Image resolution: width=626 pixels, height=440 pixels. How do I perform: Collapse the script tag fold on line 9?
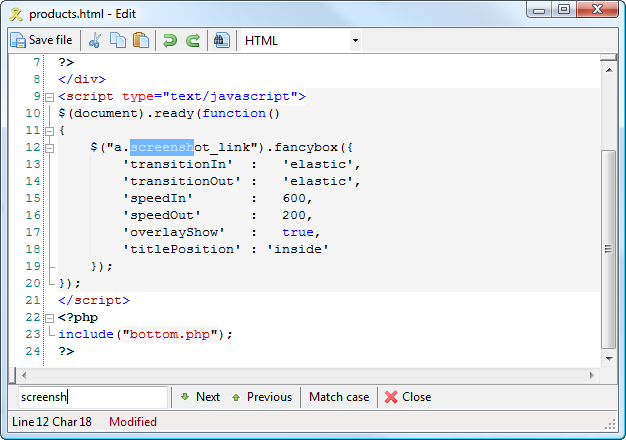[48, 97]
